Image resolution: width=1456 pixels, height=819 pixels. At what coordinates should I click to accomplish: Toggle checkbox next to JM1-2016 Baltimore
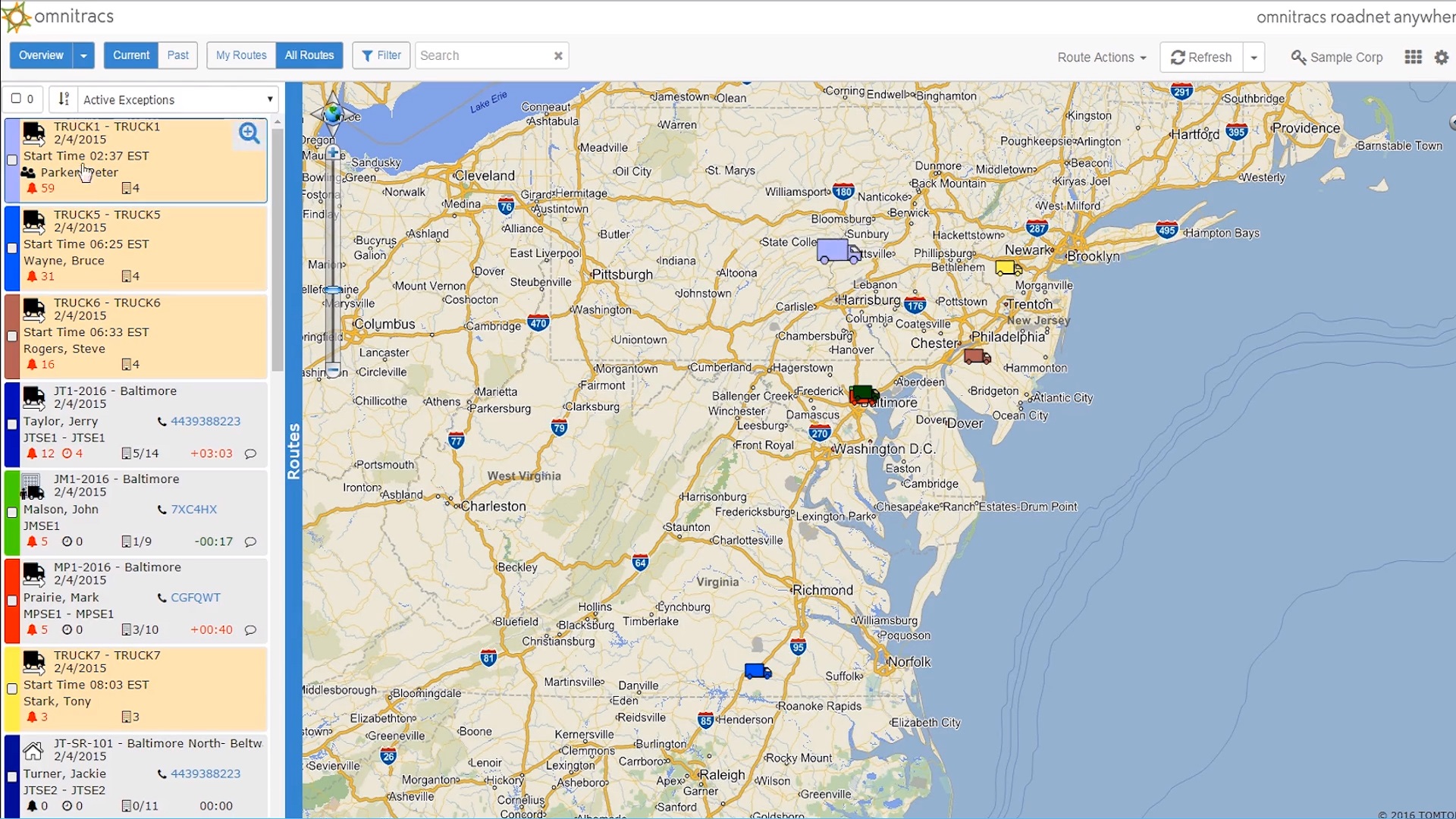(11, 510)
